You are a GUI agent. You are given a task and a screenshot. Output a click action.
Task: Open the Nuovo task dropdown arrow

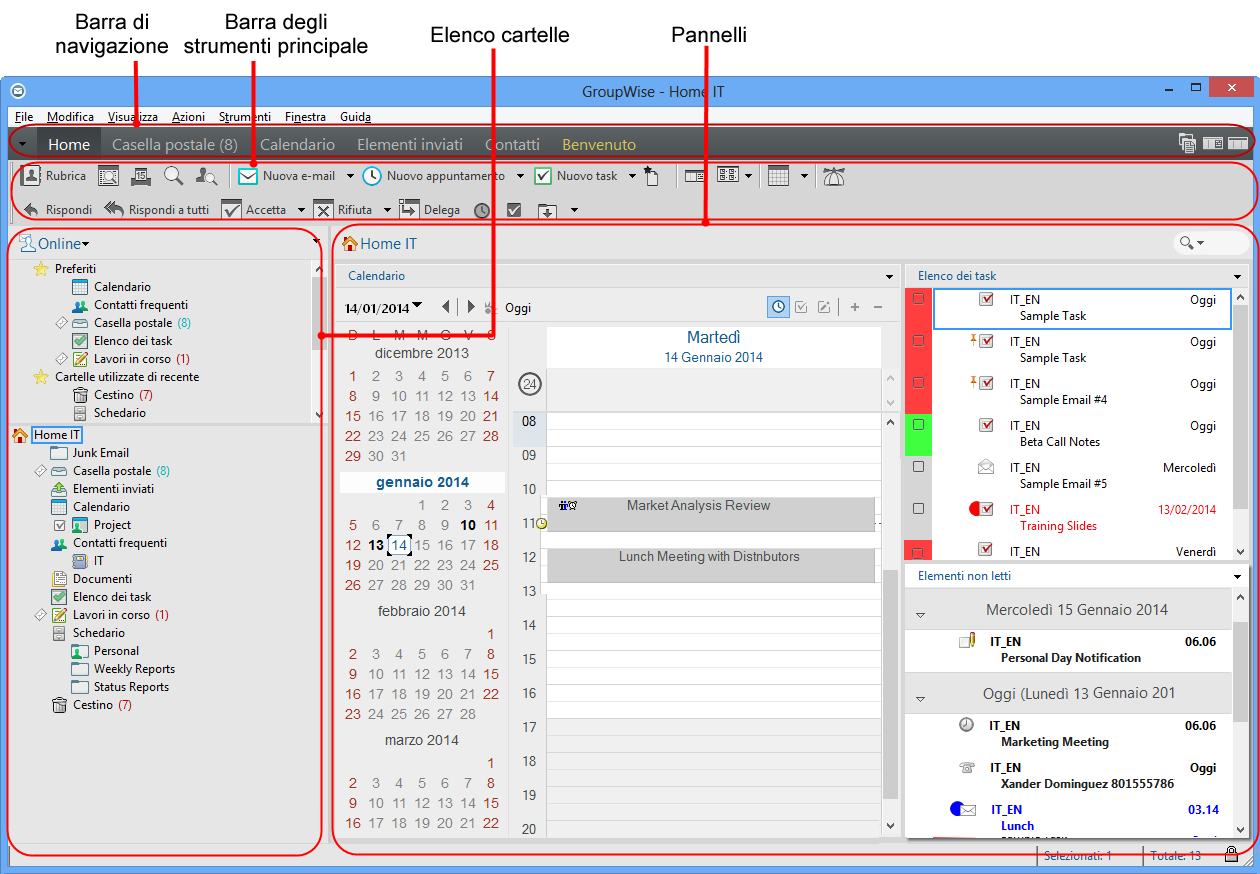point(632,176)
